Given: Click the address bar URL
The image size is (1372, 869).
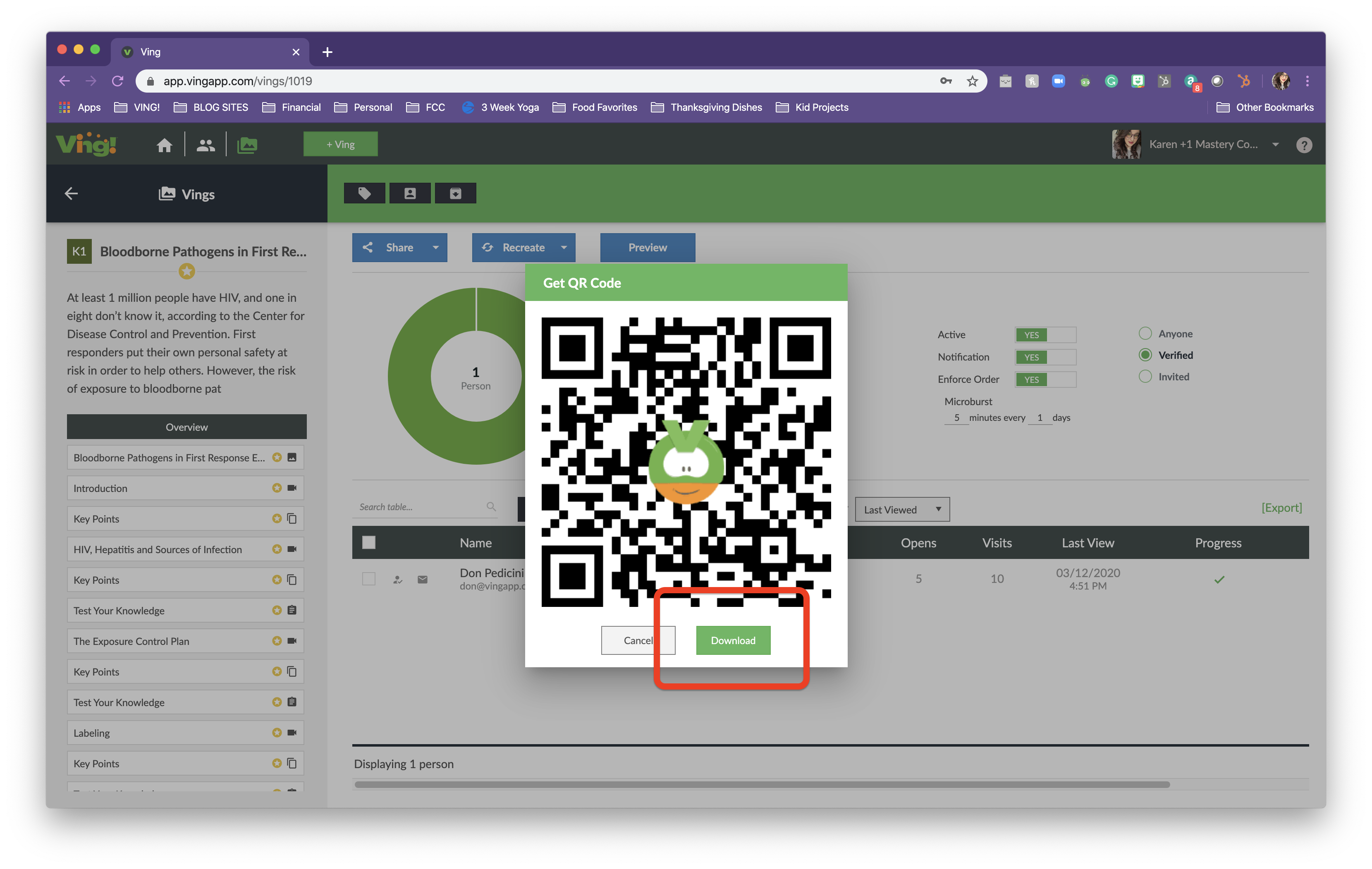Looking at the screenshot, I should tap(238, 81).
